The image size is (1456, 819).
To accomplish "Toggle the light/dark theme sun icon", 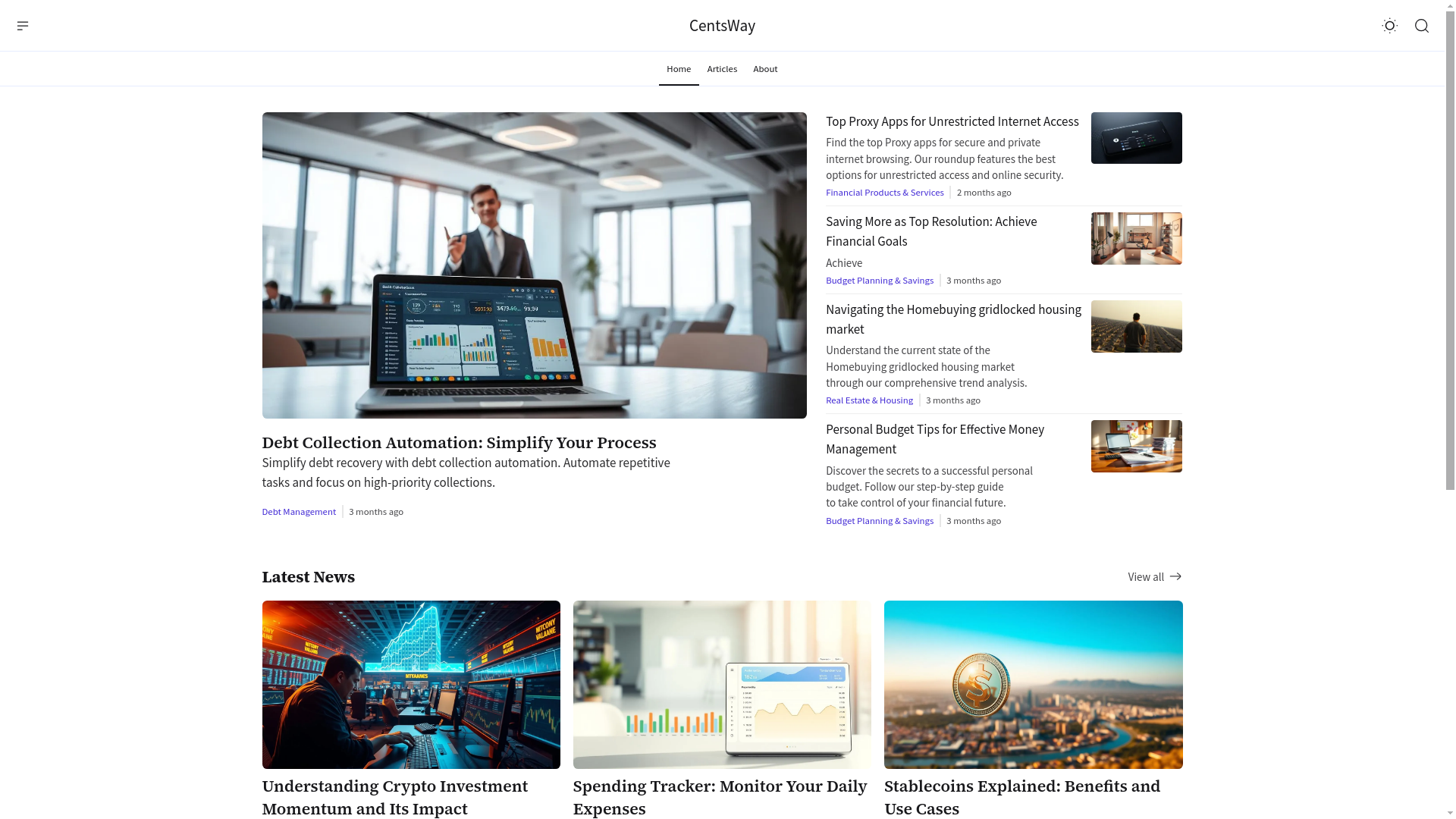I will coord(1389,26).
